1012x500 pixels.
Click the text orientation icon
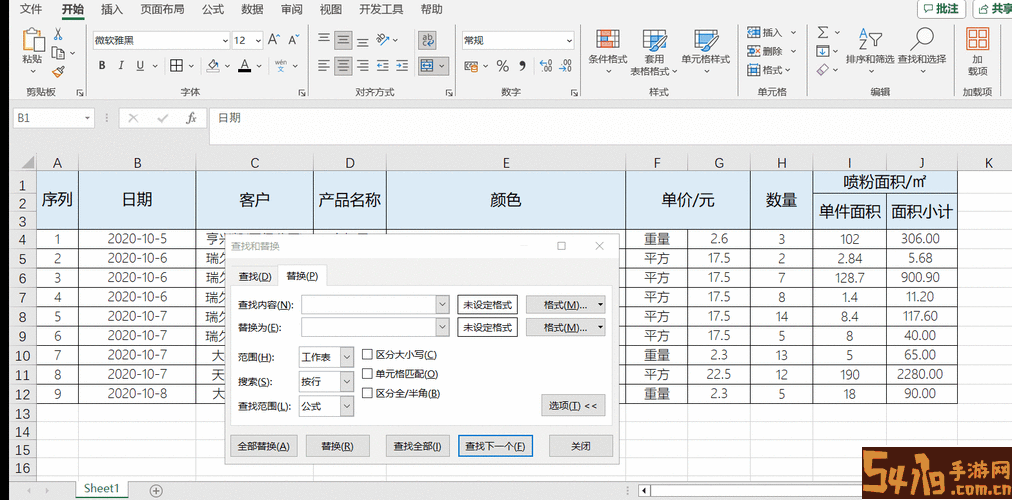point(383,40)
